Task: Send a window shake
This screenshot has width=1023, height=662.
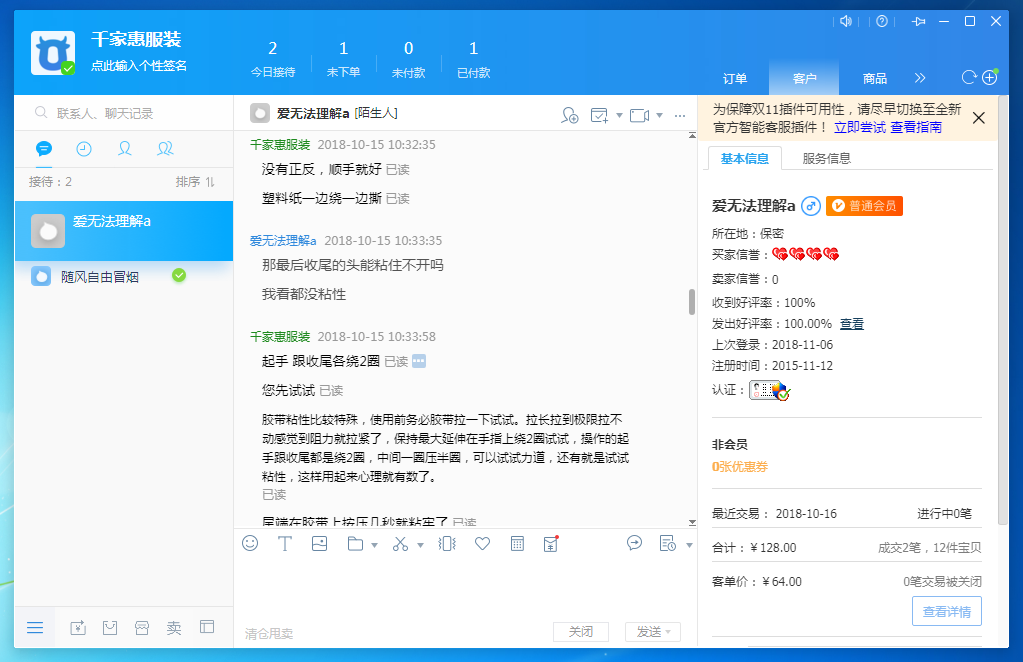Action: click(x=447, y=543)
